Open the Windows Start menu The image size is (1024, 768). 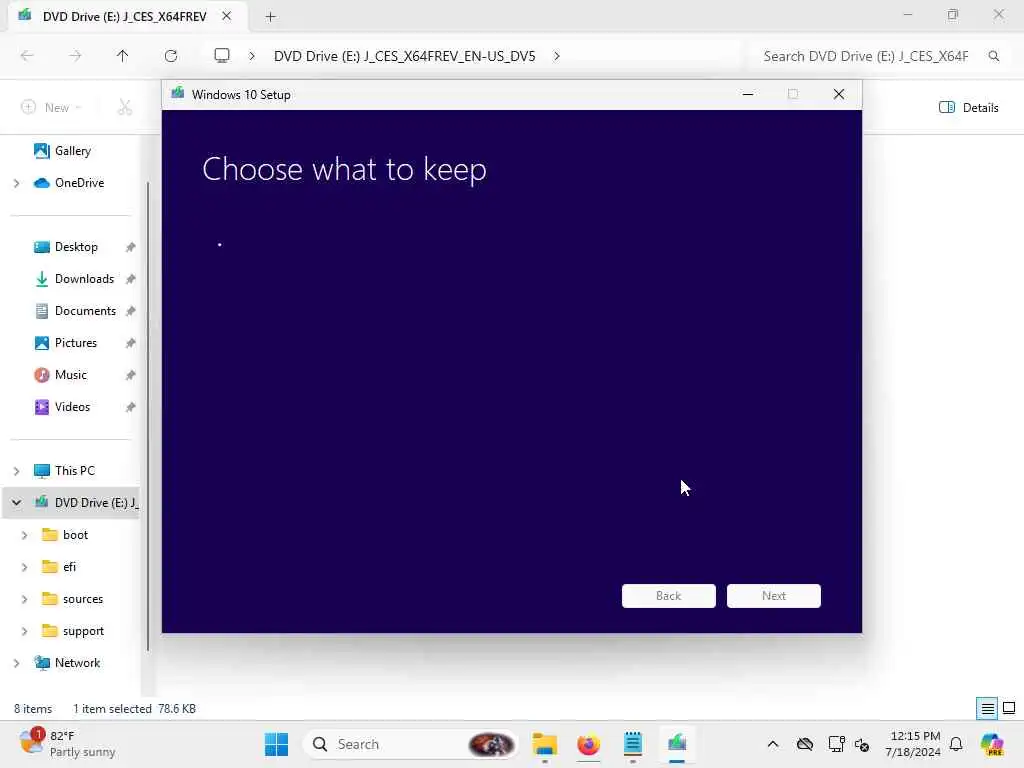276,744
